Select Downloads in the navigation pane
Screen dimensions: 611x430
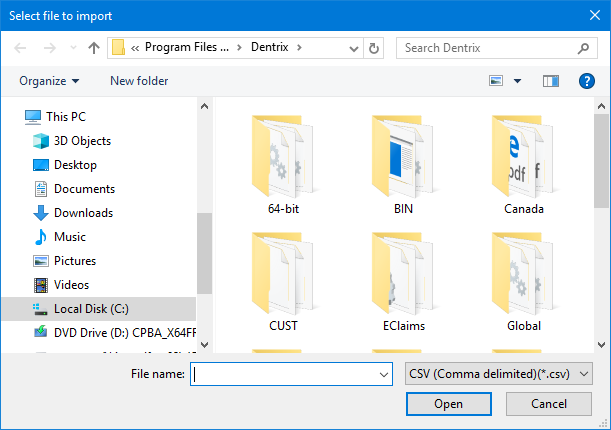tap(82, 213)
